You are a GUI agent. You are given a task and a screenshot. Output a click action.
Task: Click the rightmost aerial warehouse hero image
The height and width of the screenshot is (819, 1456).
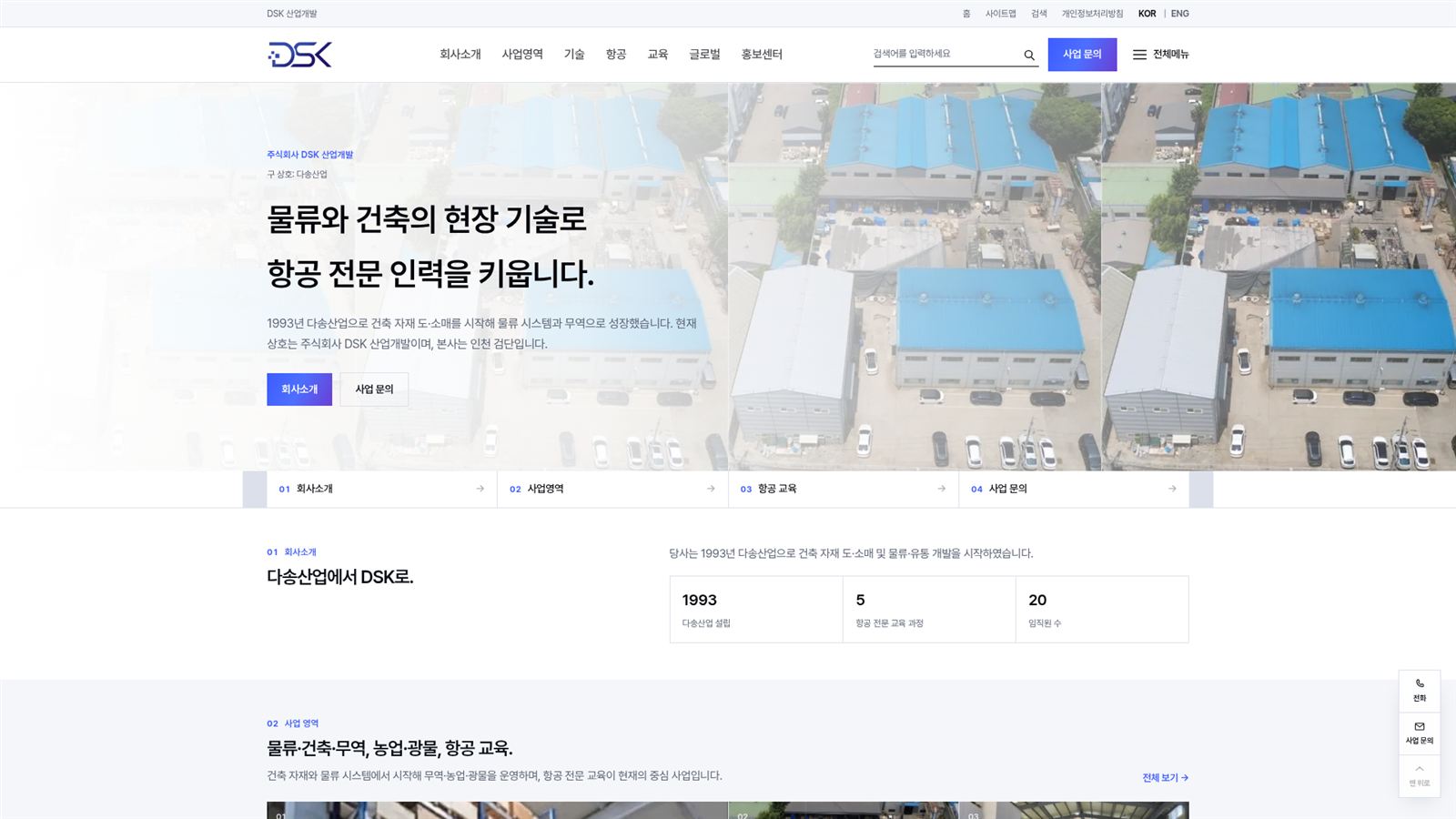[x=1279, y=277]
